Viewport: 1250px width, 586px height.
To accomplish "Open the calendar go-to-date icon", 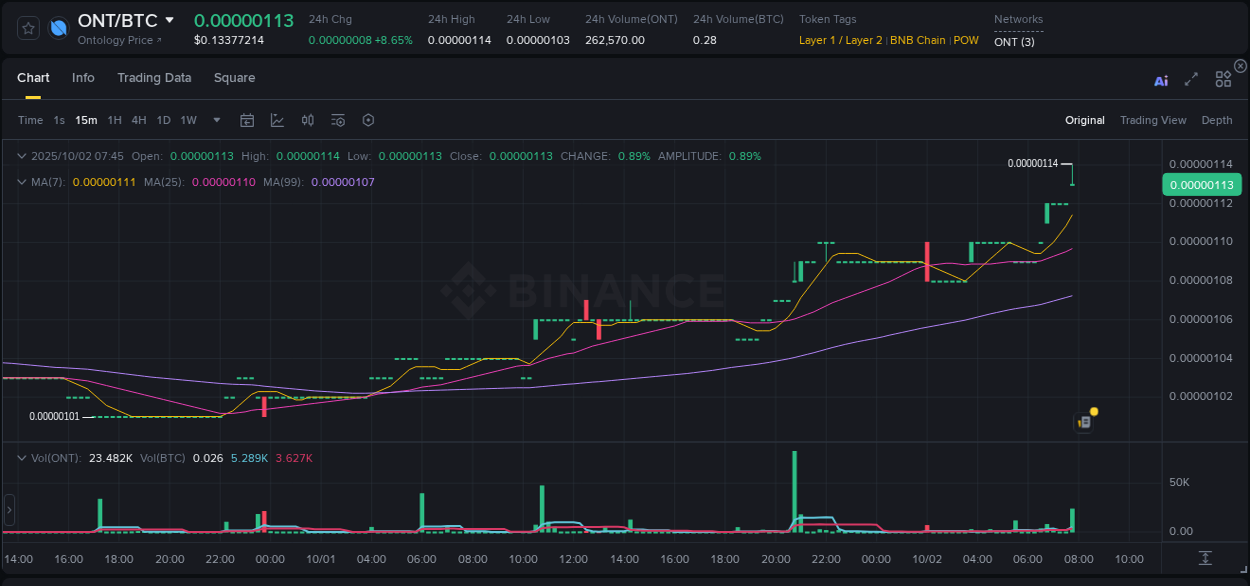I will [x=247, y=120].
